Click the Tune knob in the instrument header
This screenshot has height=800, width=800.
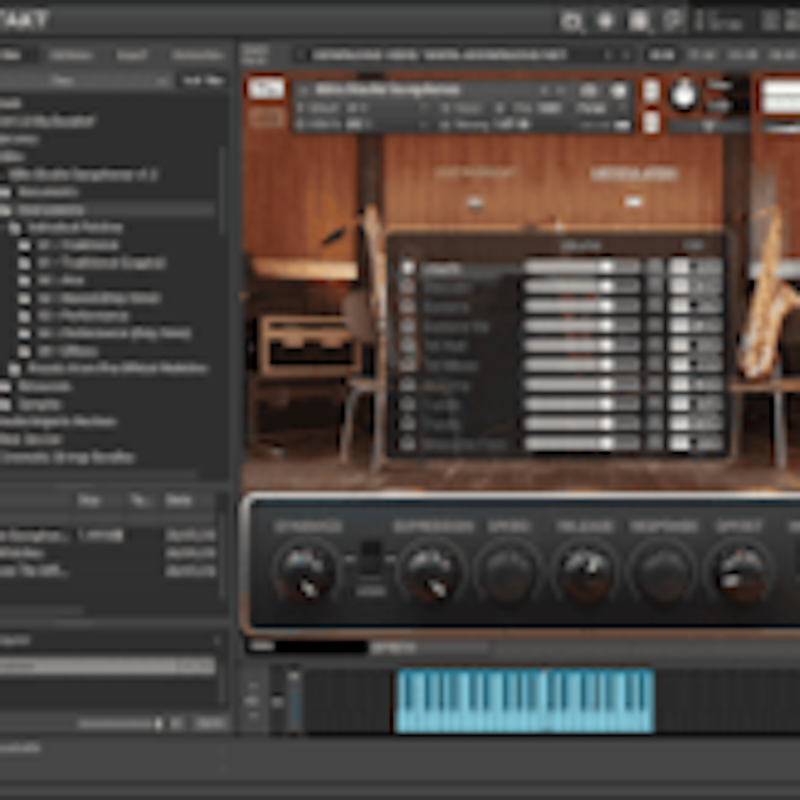point(684,95)
